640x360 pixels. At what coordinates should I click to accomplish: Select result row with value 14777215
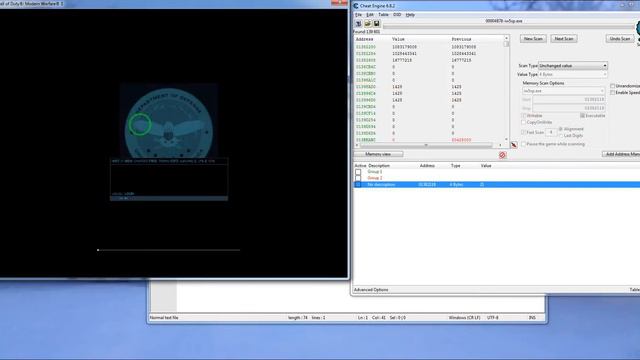(429, 60)
